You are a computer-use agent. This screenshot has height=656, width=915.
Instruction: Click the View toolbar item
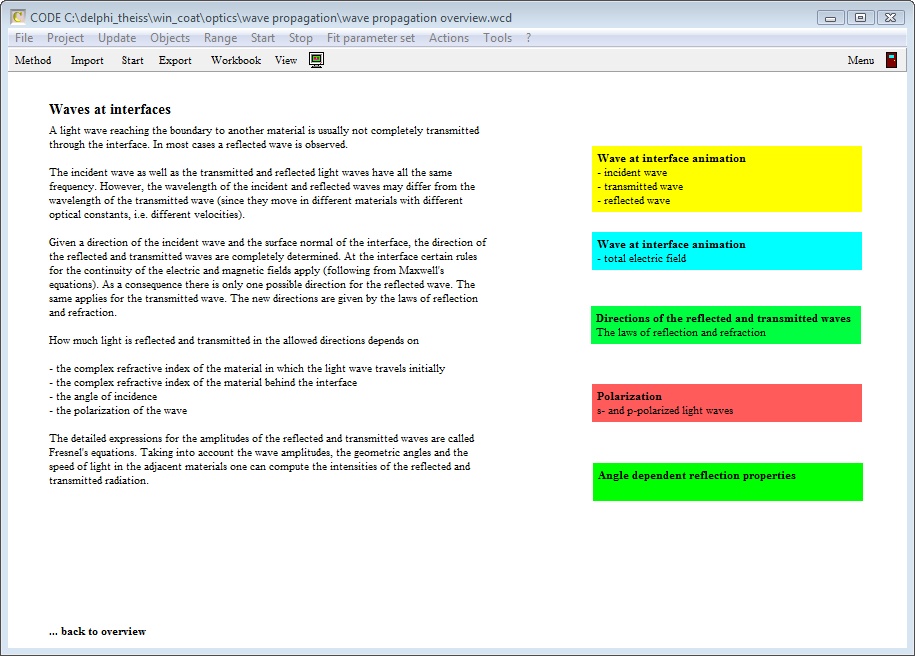click(x=286, y=60)
